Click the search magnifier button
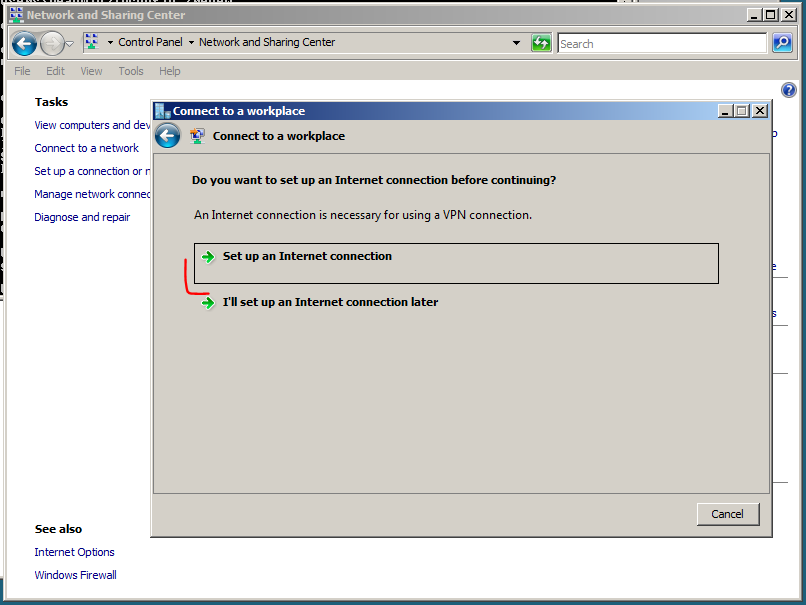Viewport: 806px width, 605px height. 782,43
